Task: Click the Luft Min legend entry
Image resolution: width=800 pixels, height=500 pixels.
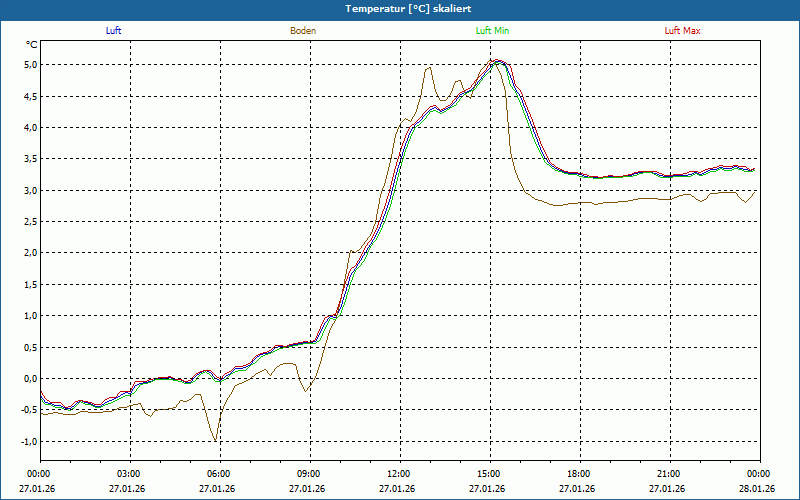Action: point(493,31)
